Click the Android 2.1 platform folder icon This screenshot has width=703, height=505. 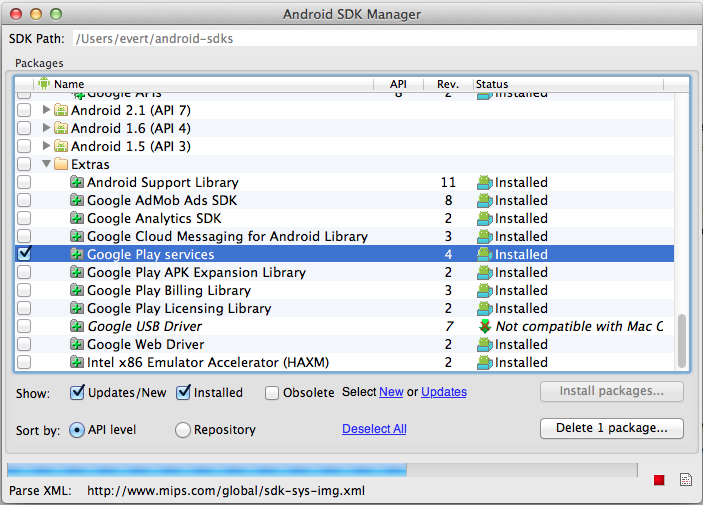point(61,111)
